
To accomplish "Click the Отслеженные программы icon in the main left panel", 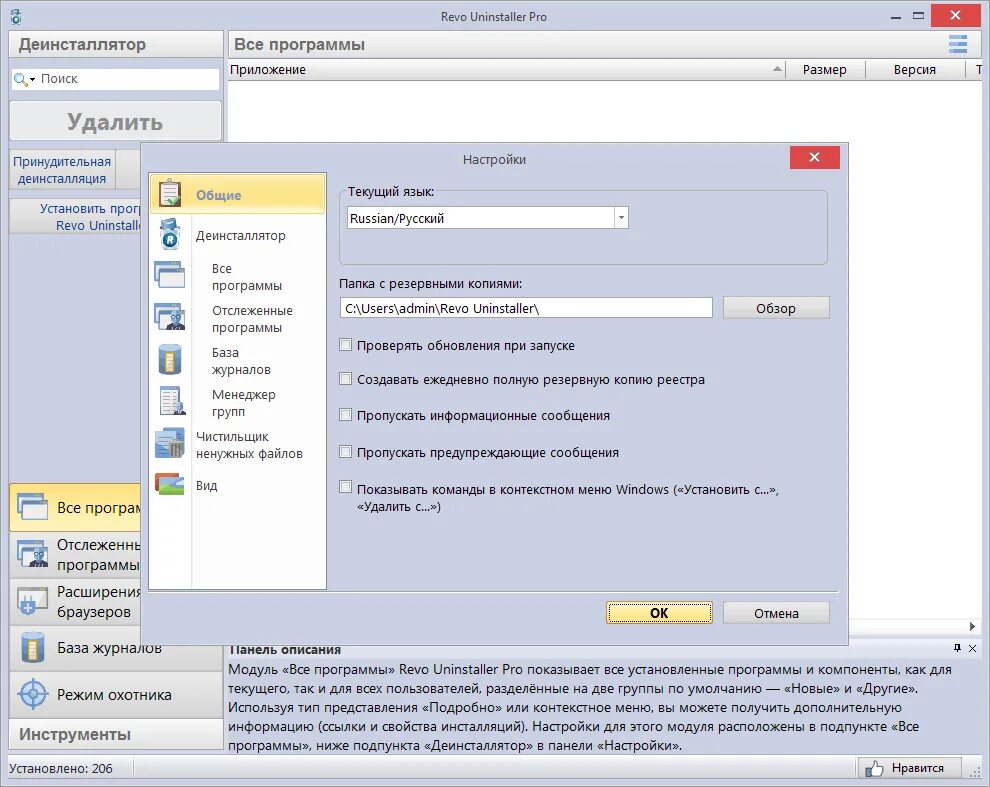I will (x=32, y=554).
